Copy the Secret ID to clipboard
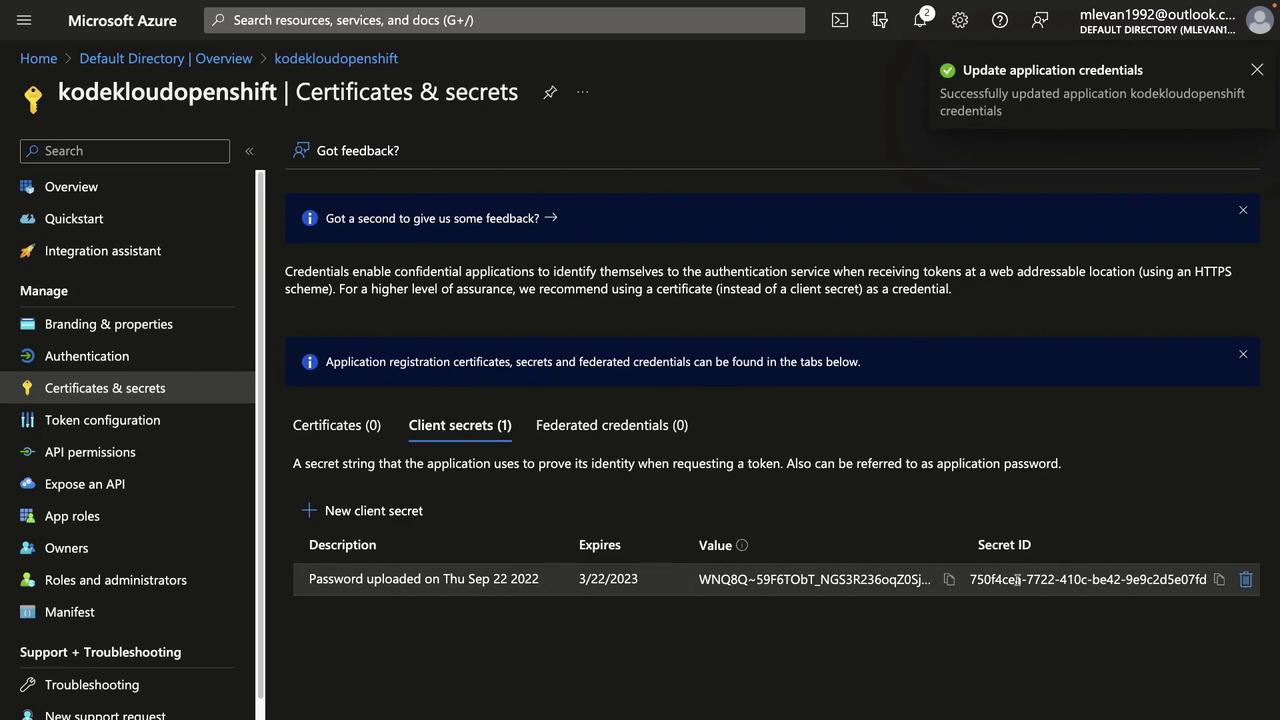 coord(1219,579)
